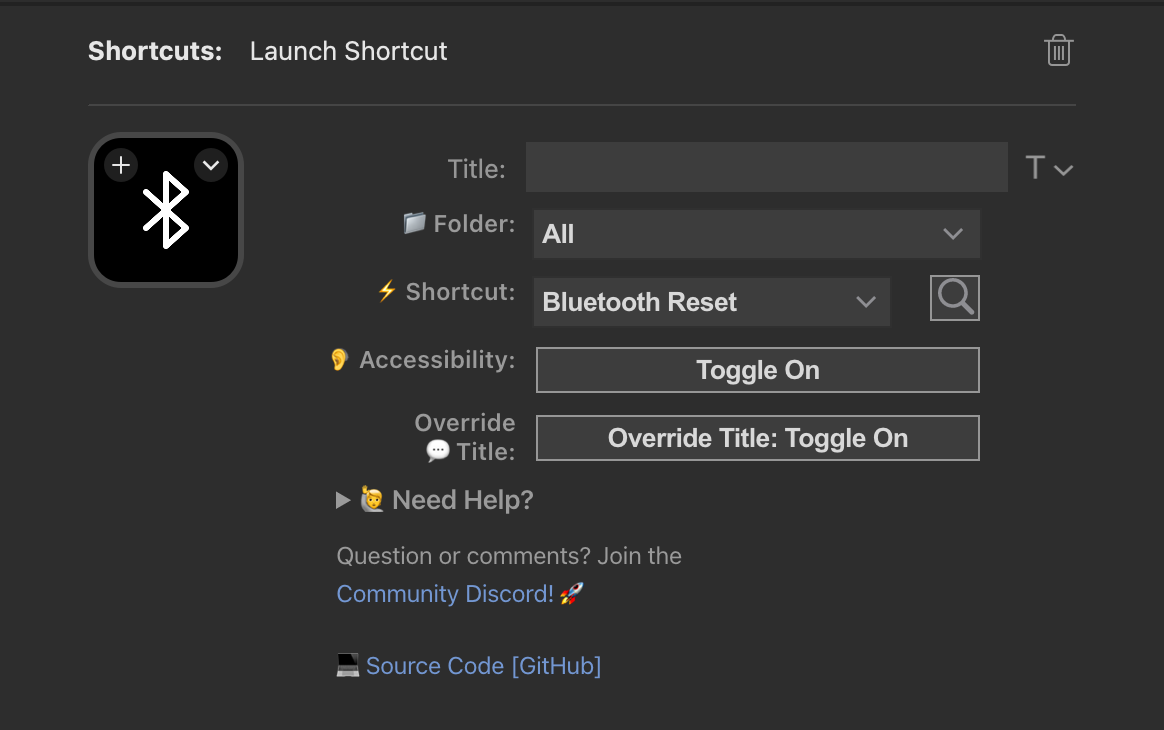
Task: Expand the Need Help section
Action: tap(343, 500)
